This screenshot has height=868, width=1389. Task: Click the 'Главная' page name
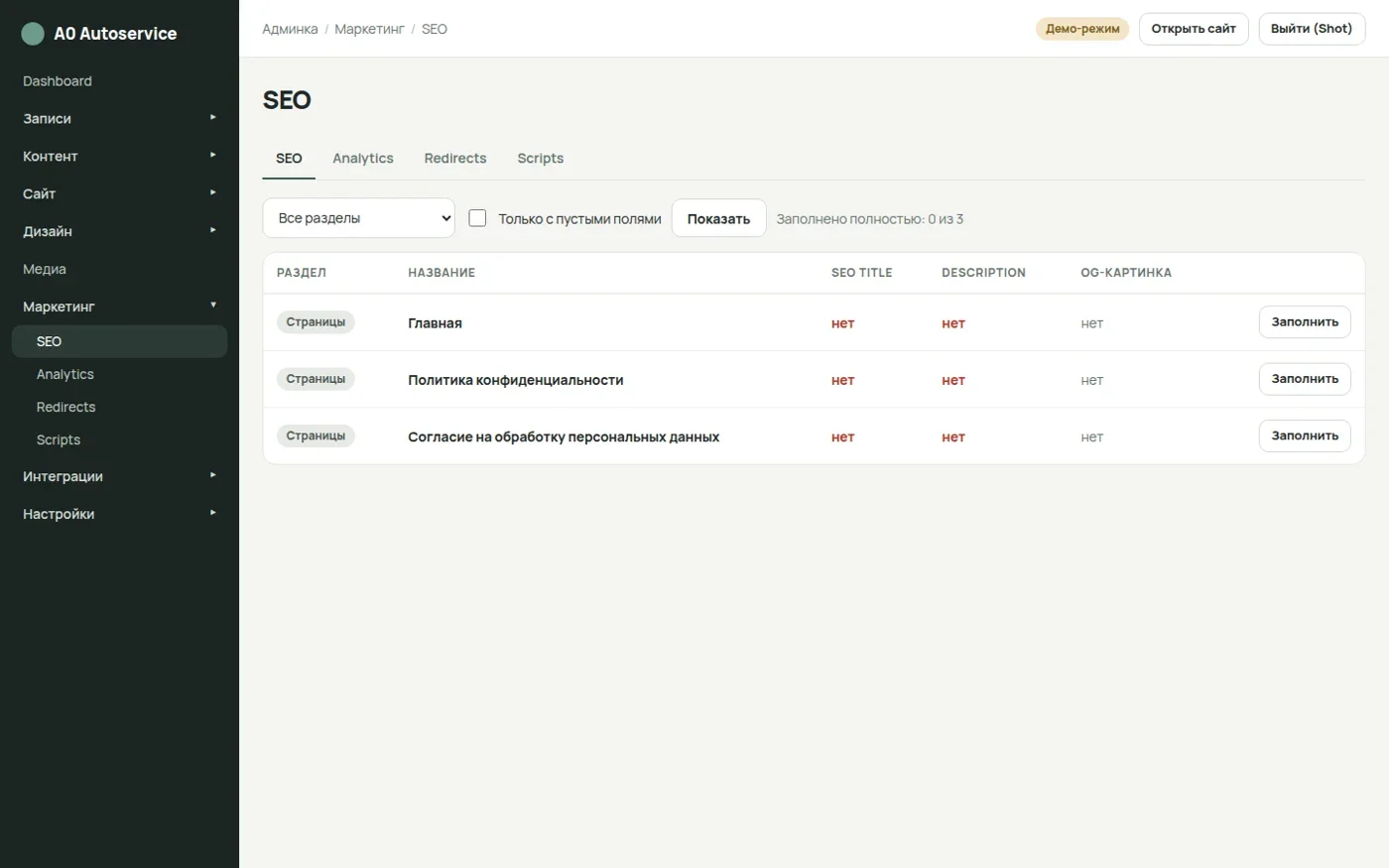435,323
